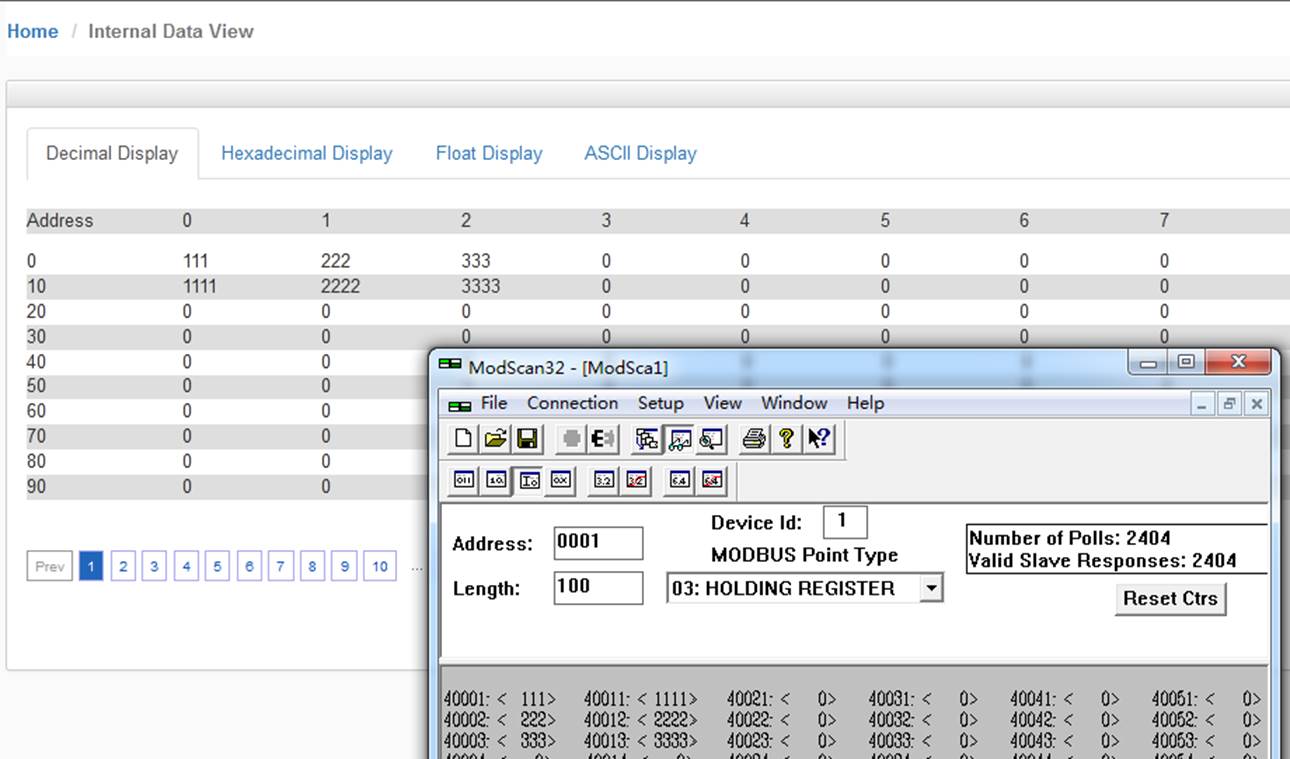
Task: Click the Device Id field
Action: tap(845, 522)
